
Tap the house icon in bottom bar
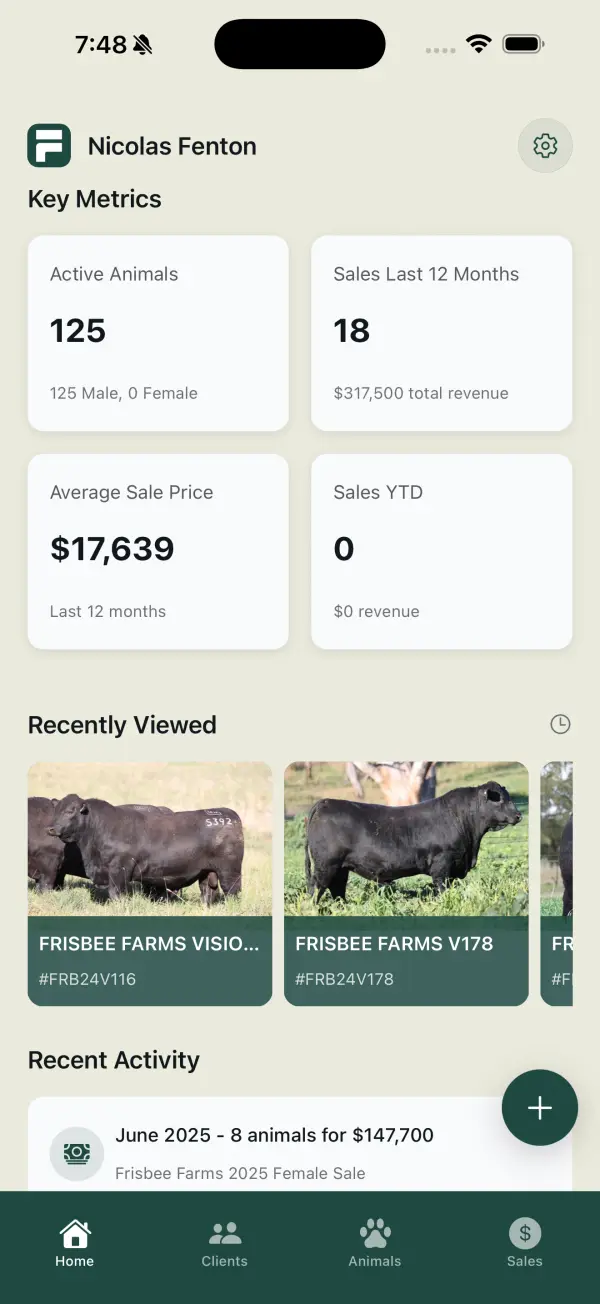click(x=74, y=1234)
